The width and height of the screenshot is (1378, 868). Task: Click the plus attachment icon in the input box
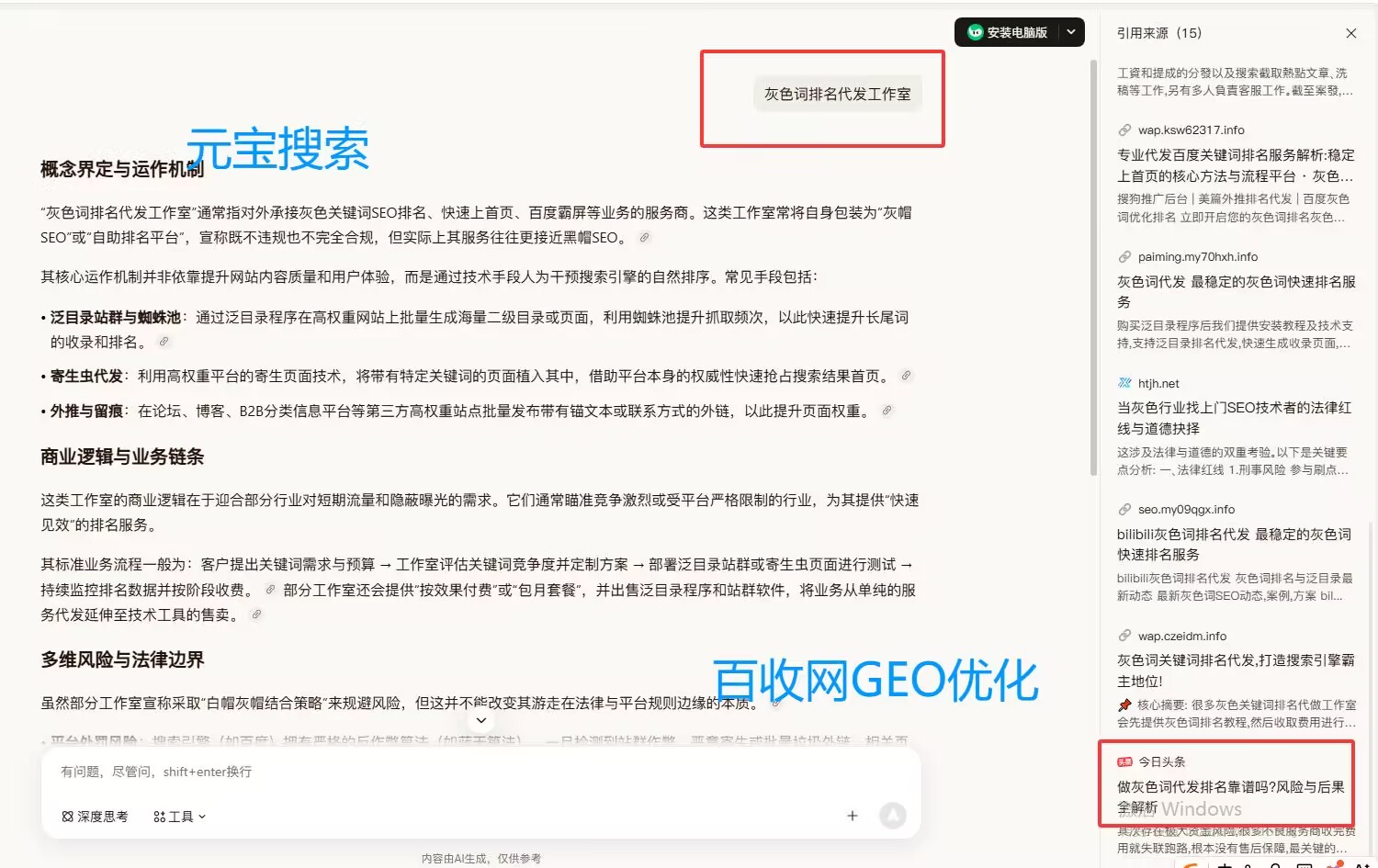pyautogui.click(x=853, y=816)
